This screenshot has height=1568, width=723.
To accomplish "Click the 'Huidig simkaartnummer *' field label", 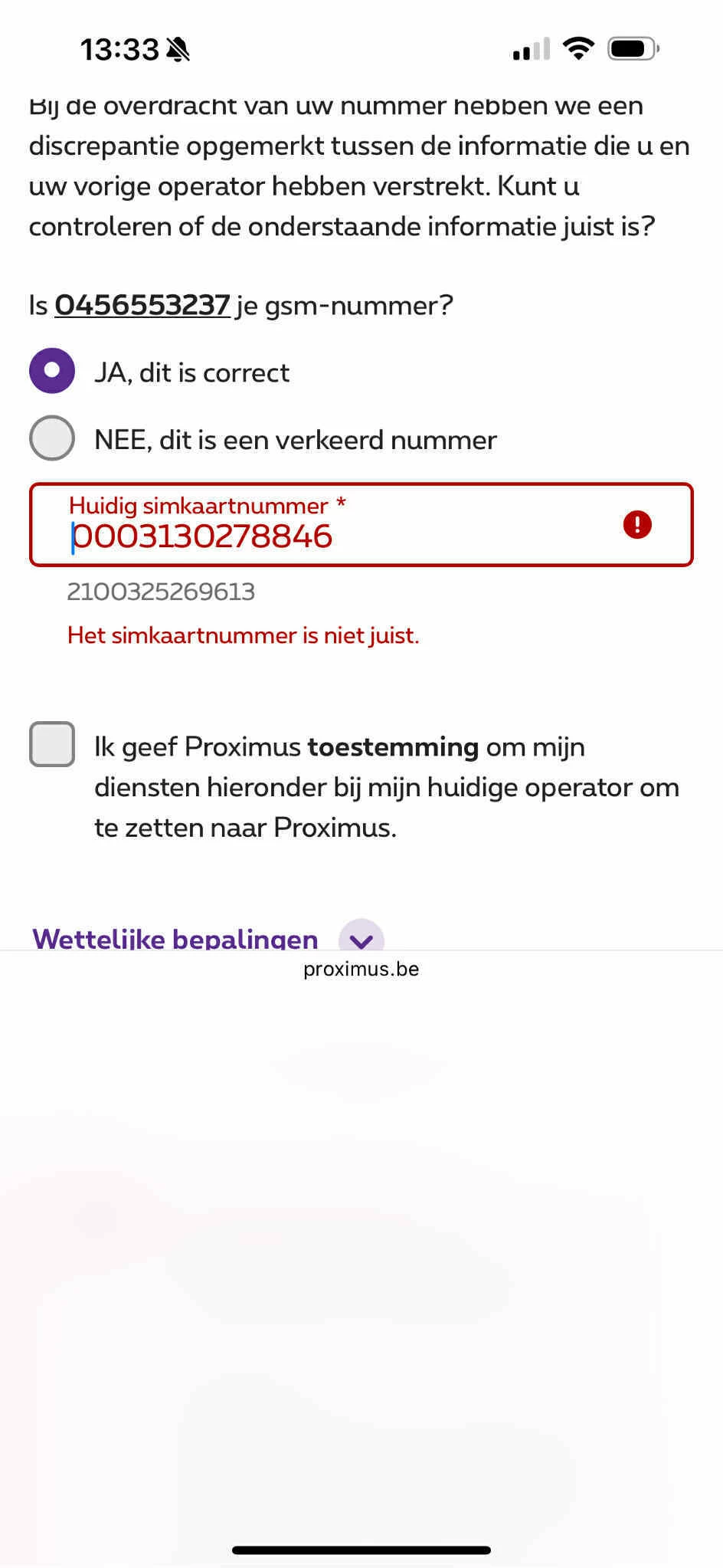I will click(x=208, y=506).
